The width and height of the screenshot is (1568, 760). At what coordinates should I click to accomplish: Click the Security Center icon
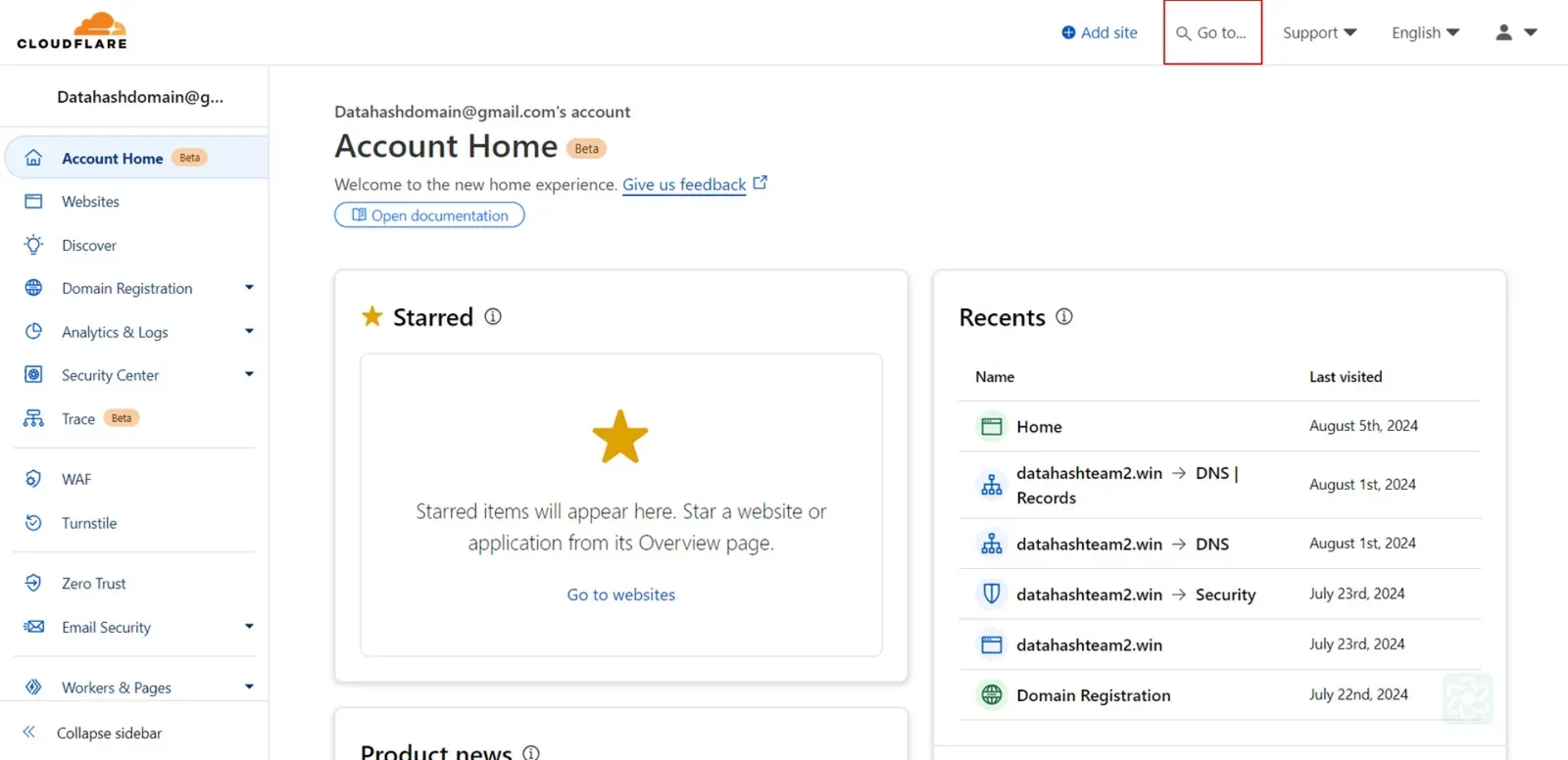pyautogui.click(x=33, y=374)
